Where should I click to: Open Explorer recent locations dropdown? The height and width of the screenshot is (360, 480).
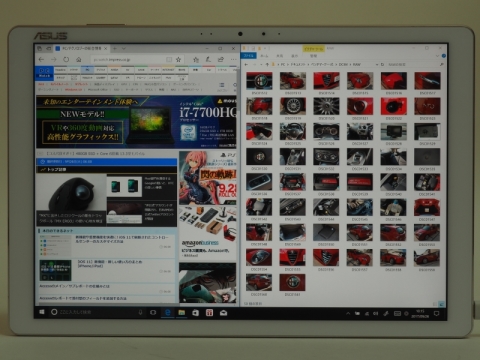(x=261, y=64)
